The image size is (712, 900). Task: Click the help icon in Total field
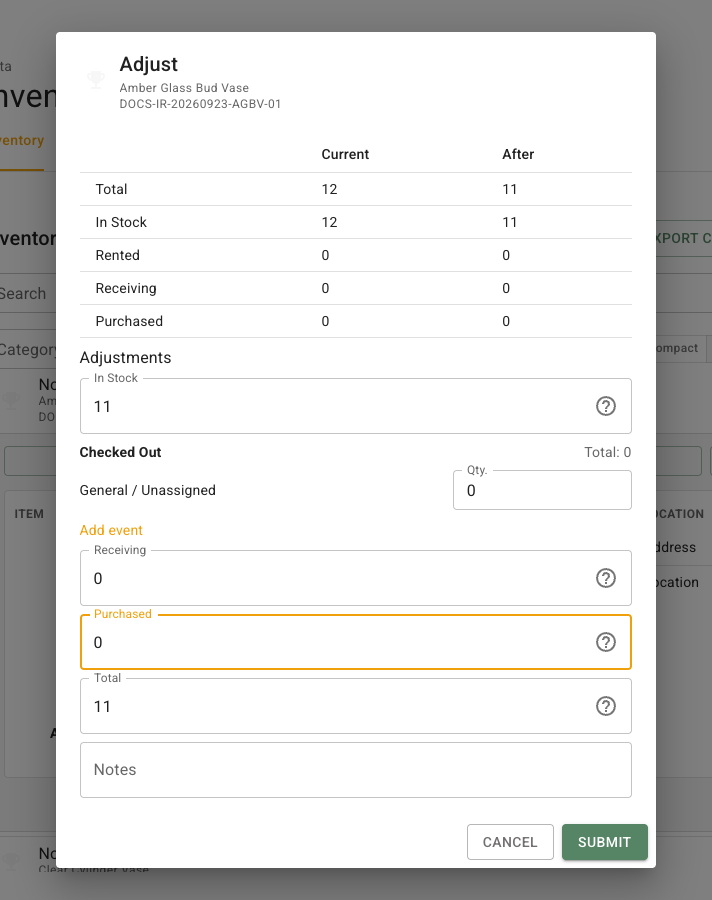[x=605, y=706]
